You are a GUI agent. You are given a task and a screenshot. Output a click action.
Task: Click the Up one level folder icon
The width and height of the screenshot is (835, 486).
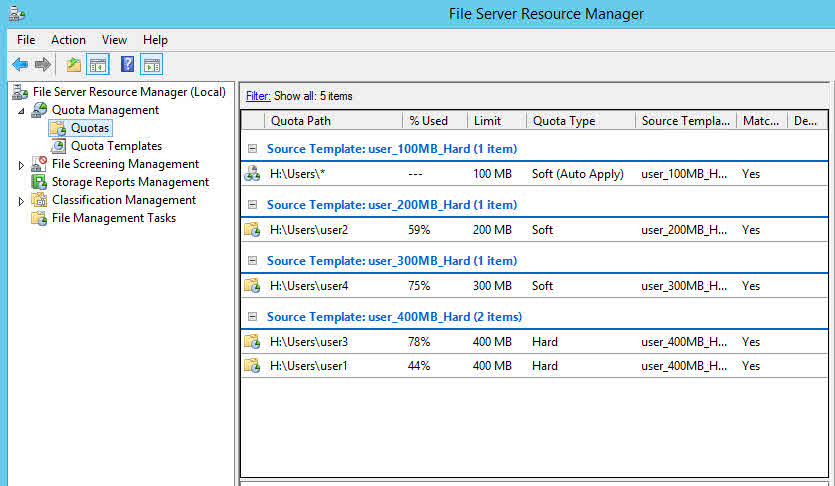click(x=73, y=64)
